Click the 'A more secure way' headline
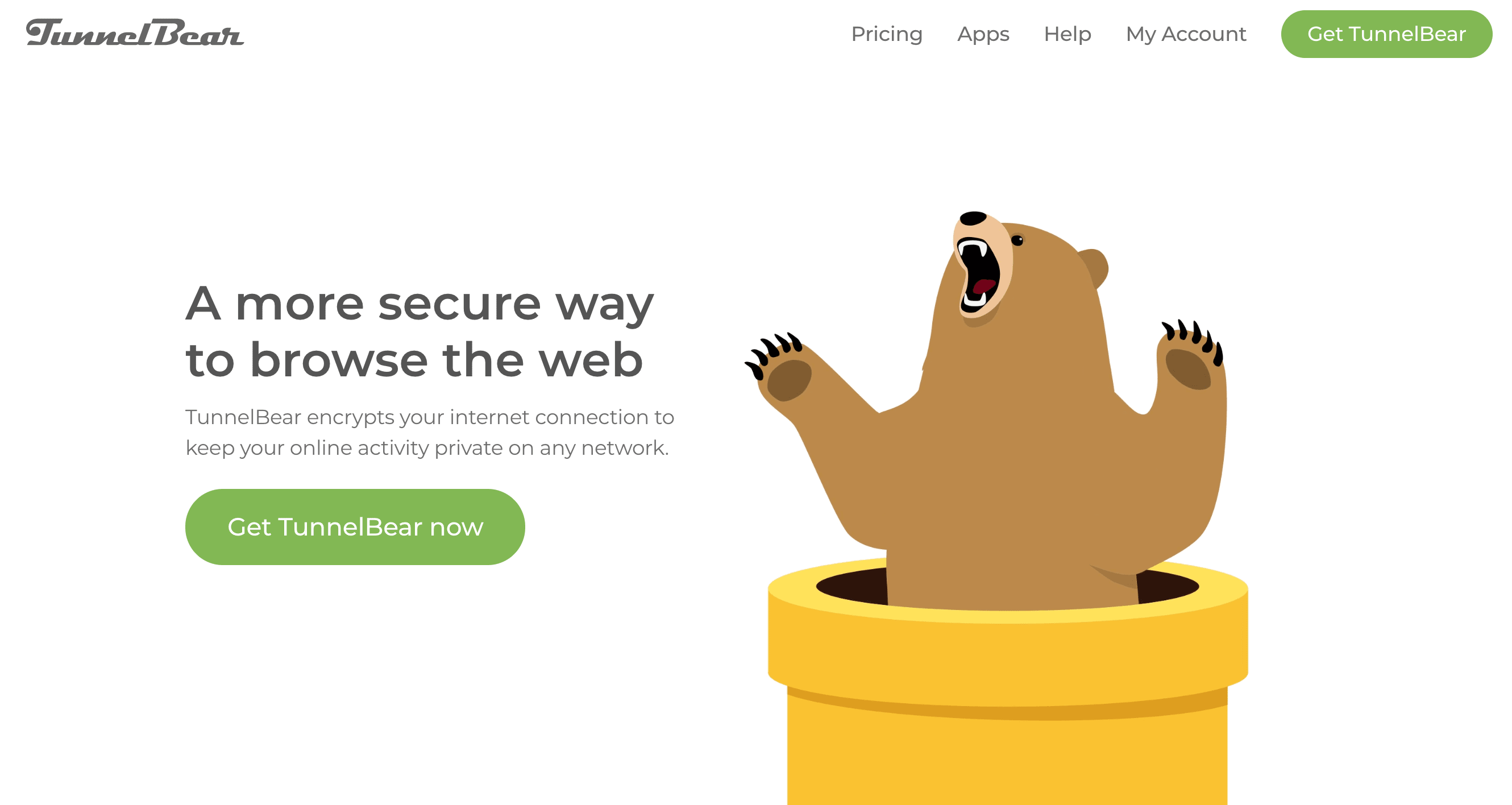Viewport: 1512px width, 805px height. (419, 304)
